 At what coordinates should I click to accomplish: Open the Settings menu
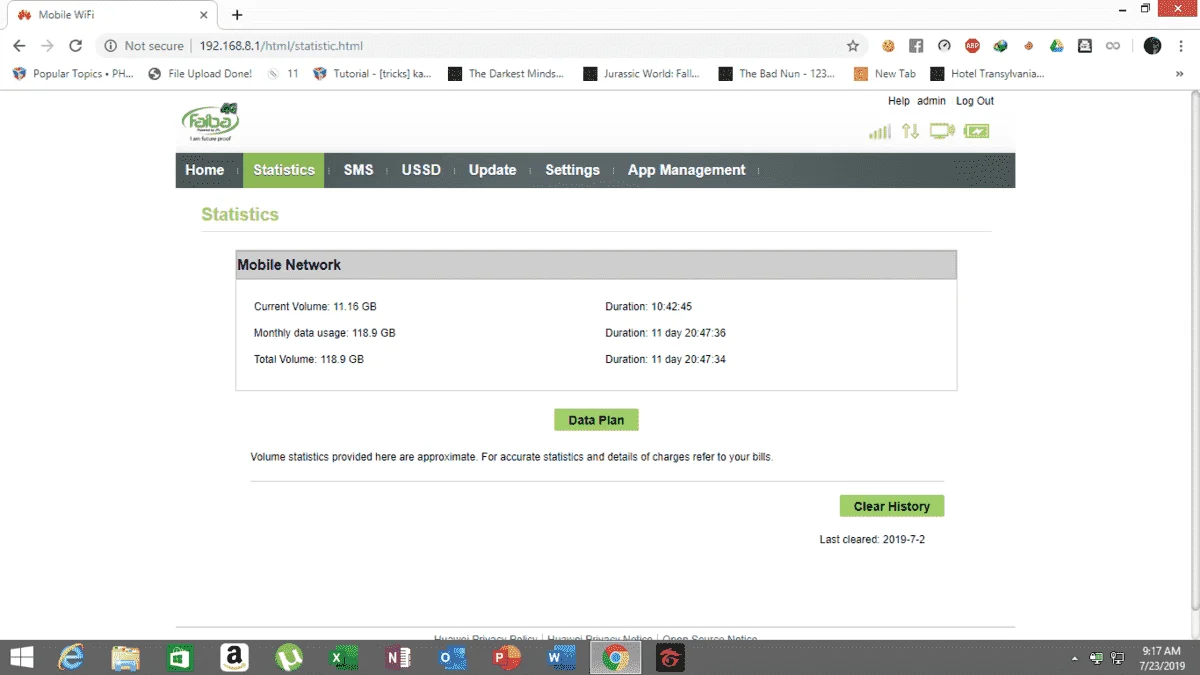tap(572, 170)
